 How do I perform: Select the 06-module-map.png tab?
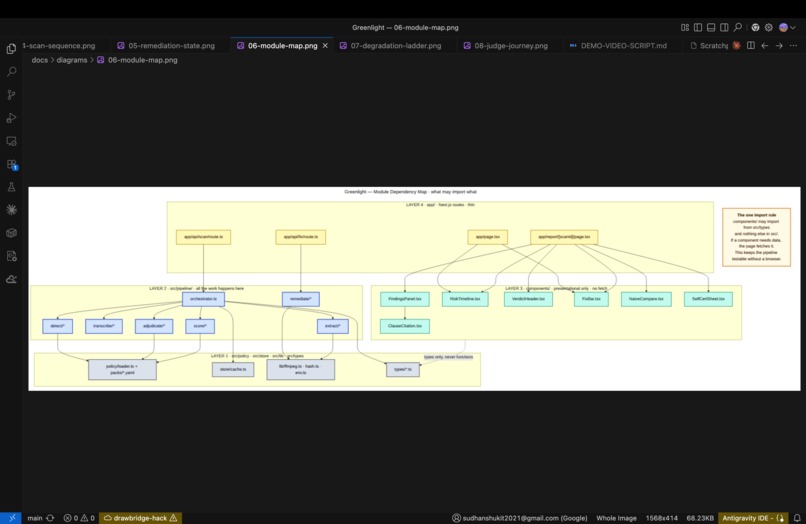tap(282, 46)
